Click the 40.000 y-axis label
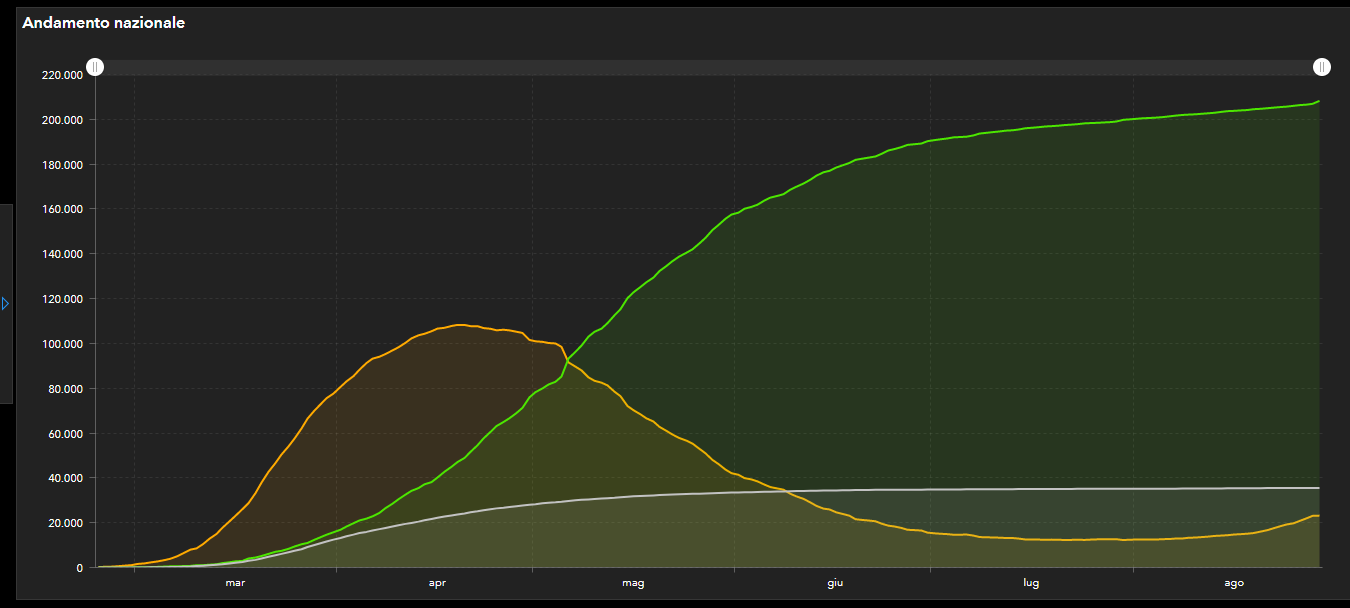1350x608 pixels. pyautogui.click(x=65, y=478)
